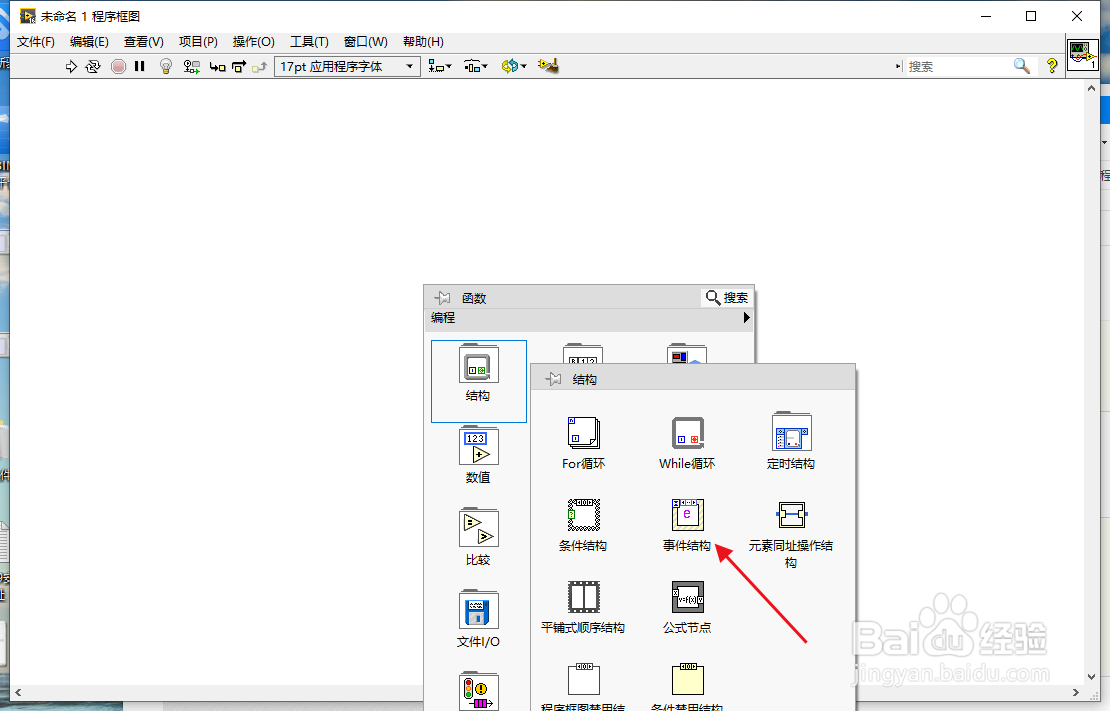Viewport: 1110px width, 711px height.
Task: Select the 公式节点 formula node
Action: [x=687, y=608]
